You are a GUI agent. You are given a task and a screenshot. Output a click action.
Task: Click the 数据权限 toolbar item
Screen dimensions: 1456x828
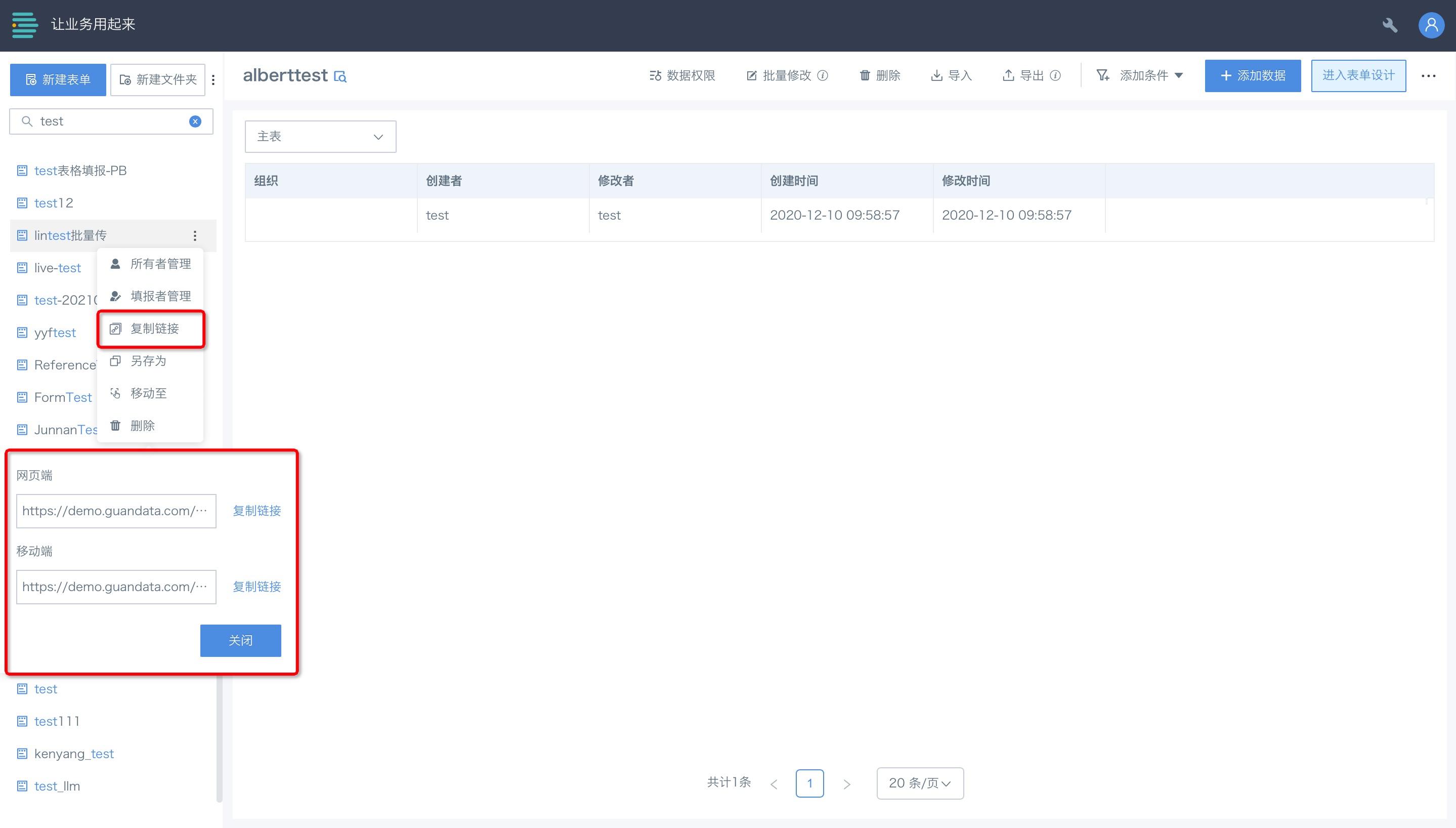[x=682, y=75]
